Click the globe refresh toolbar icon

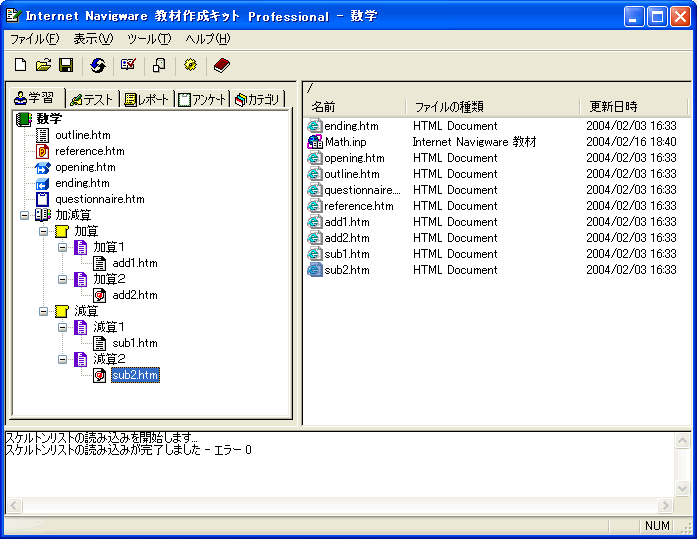tap(98, 65)
